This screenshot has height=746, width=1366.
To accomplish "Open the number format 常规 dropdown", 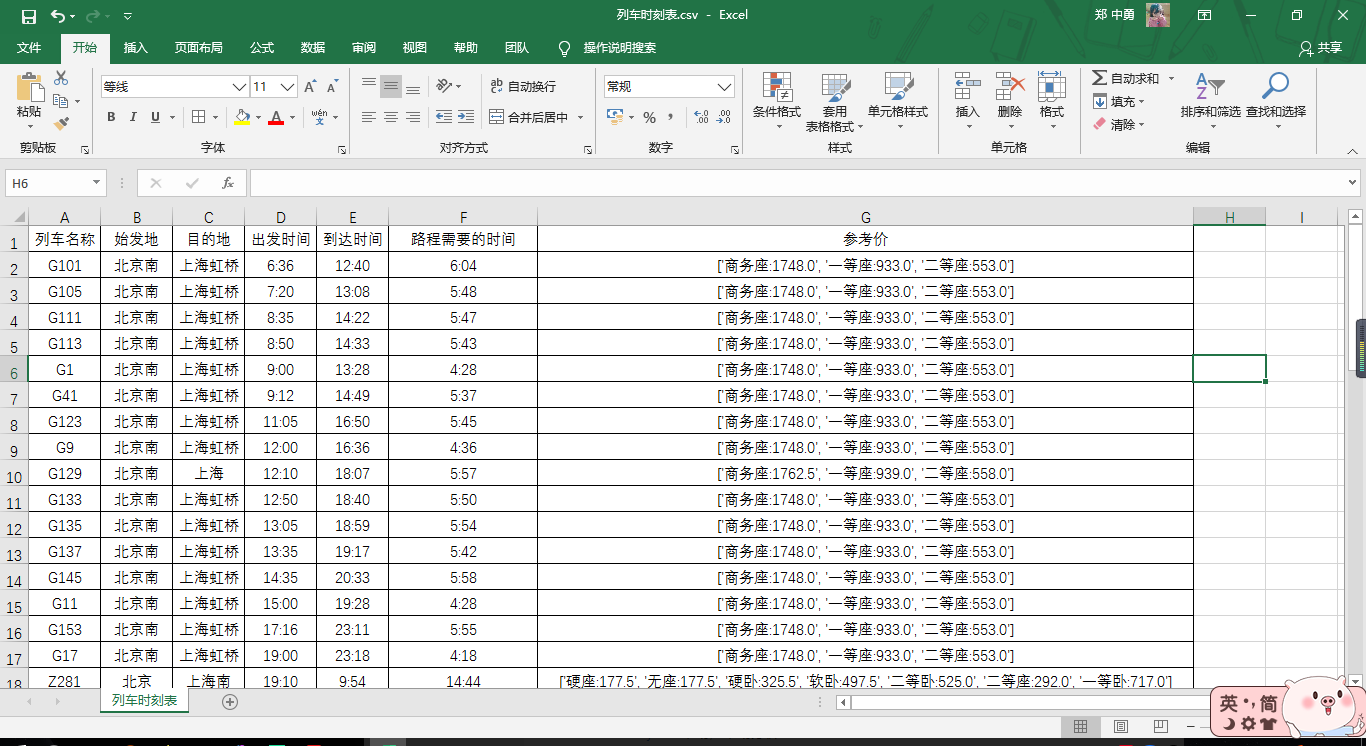I will (725, 87).
